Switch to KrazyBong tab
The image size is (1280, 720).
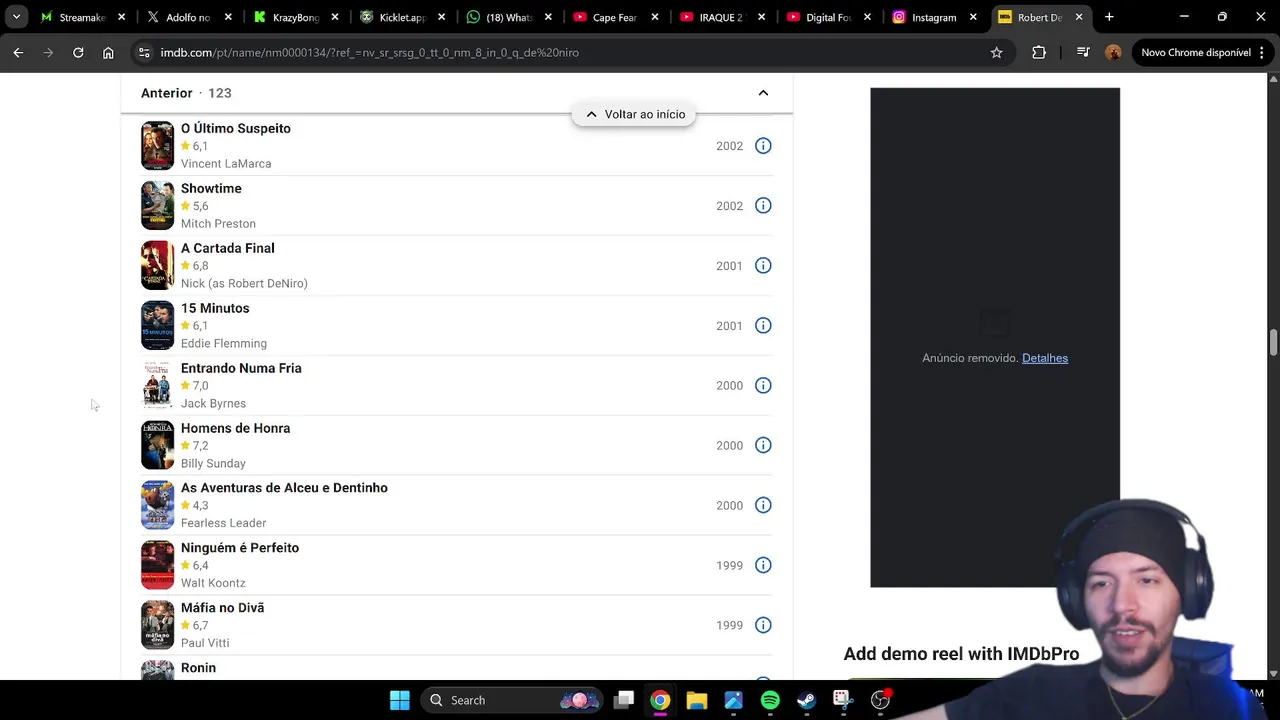(295, 17)
